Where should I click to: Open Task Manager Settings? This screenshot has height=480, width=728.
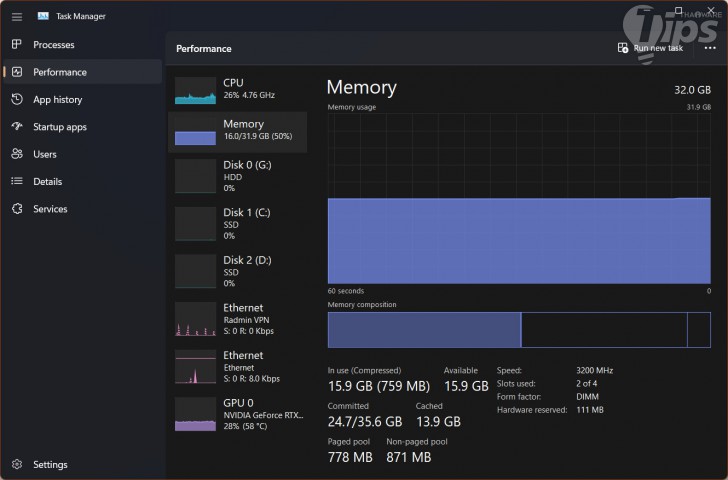pos(83,464)
